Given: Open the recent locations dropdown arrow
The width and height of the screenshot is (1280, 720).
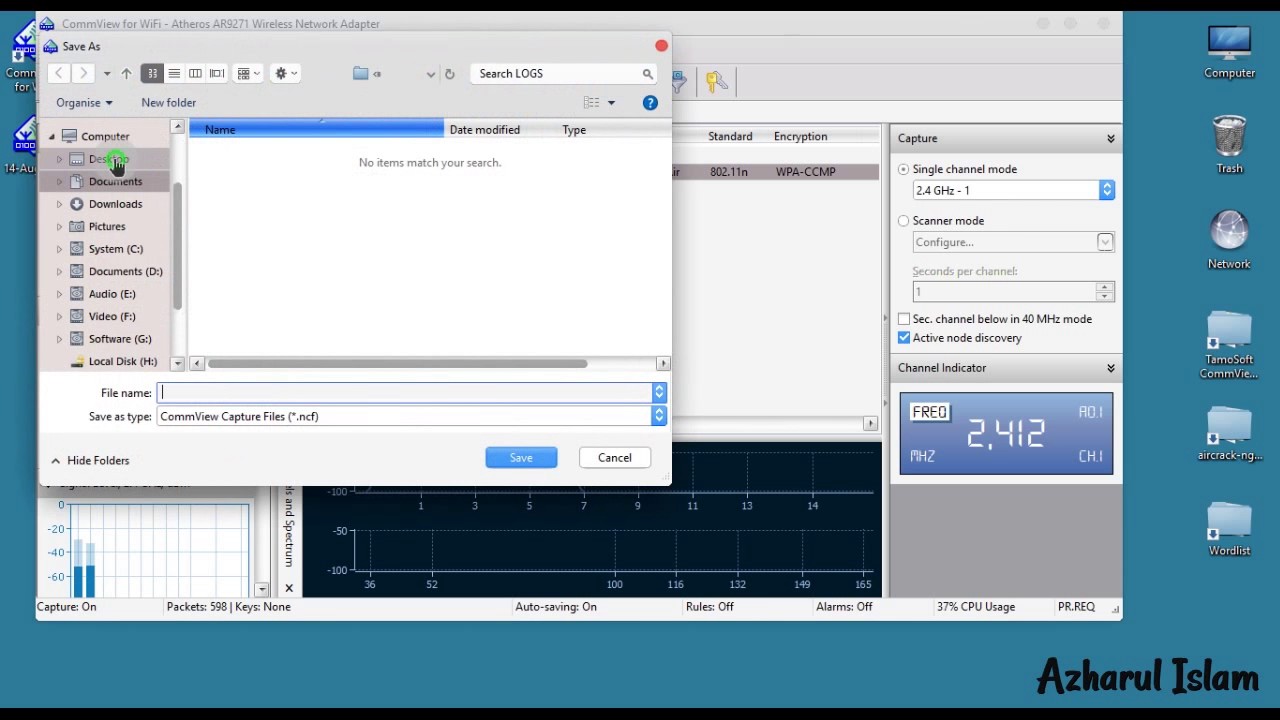Looking at the screenshot, I should [x=107, y=74].
